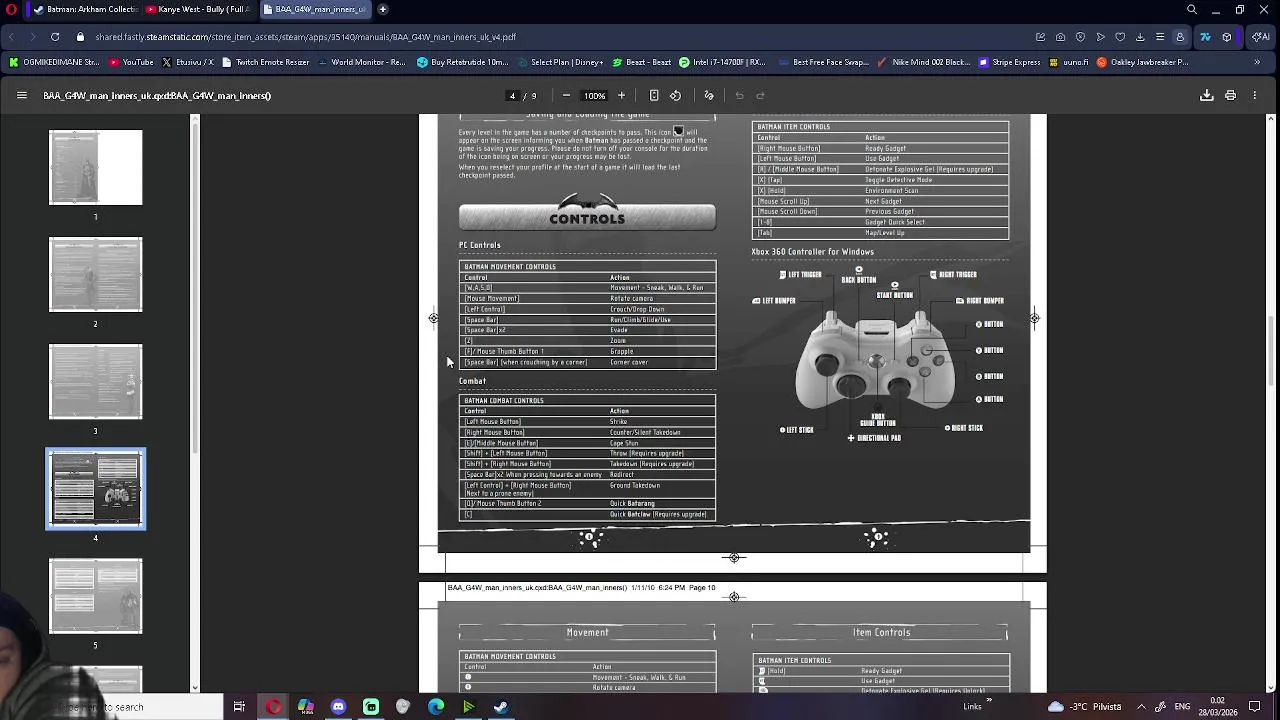This screenshot has width=1280, height=720.
Task: Open the PDF viewer more actions menu
Action: (1255, 95)
